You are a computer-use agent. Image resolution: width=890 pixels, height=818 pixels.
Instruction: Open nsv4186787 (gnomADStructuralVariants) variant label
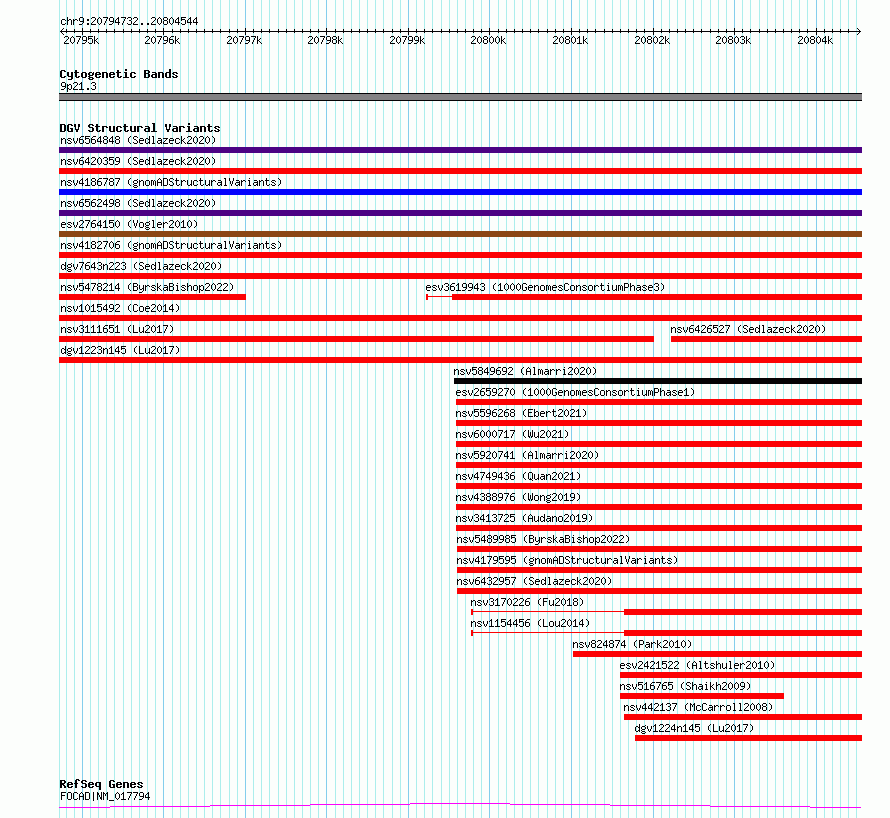pos(171,182)
